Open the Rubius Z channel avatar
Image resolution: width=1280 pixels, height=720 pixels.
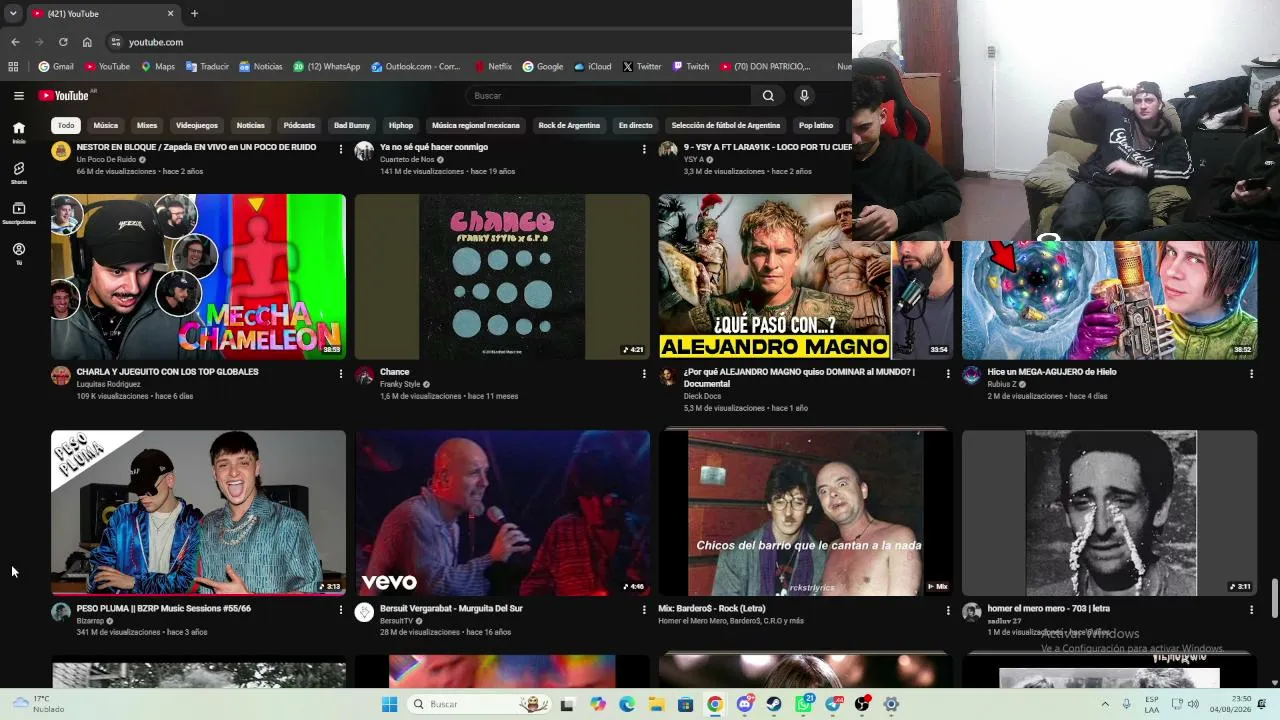(x=971, y=376)
